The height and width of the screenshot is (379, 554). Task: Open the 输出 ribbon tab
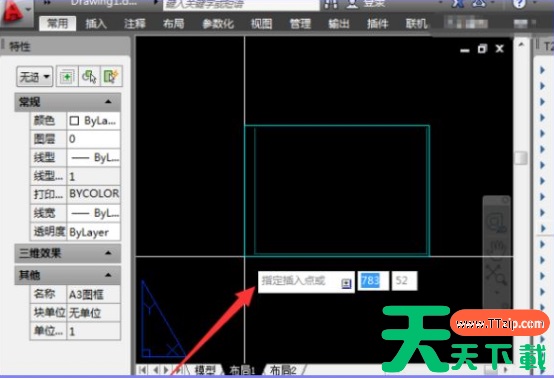[338, 24]
